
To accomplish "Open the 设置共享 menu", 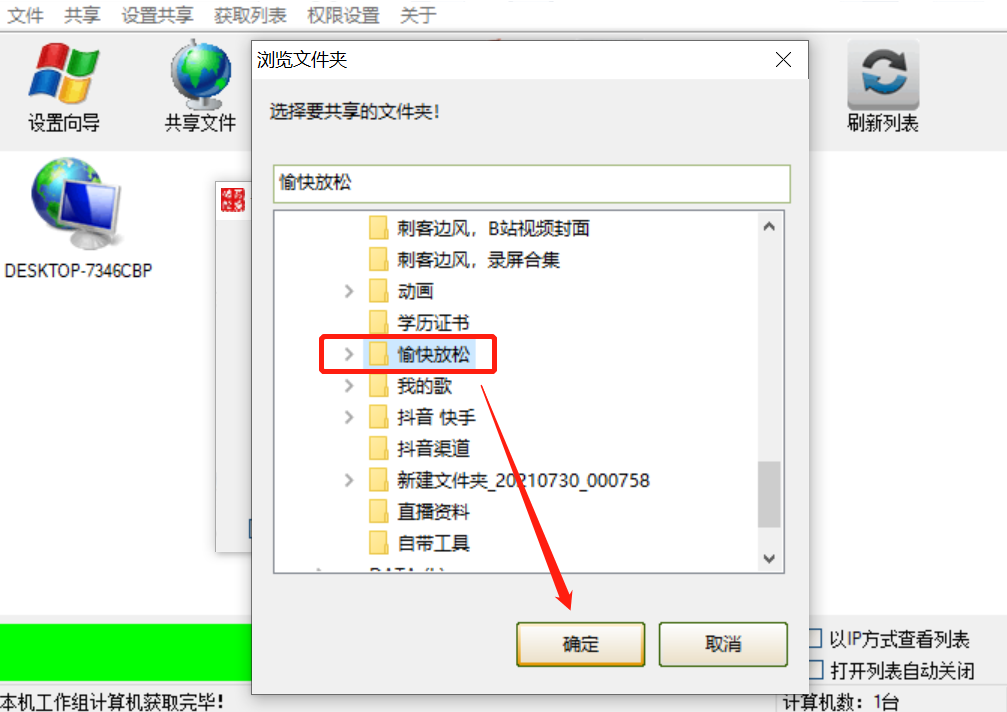I will pyautogui.click(x=157, y=15).
